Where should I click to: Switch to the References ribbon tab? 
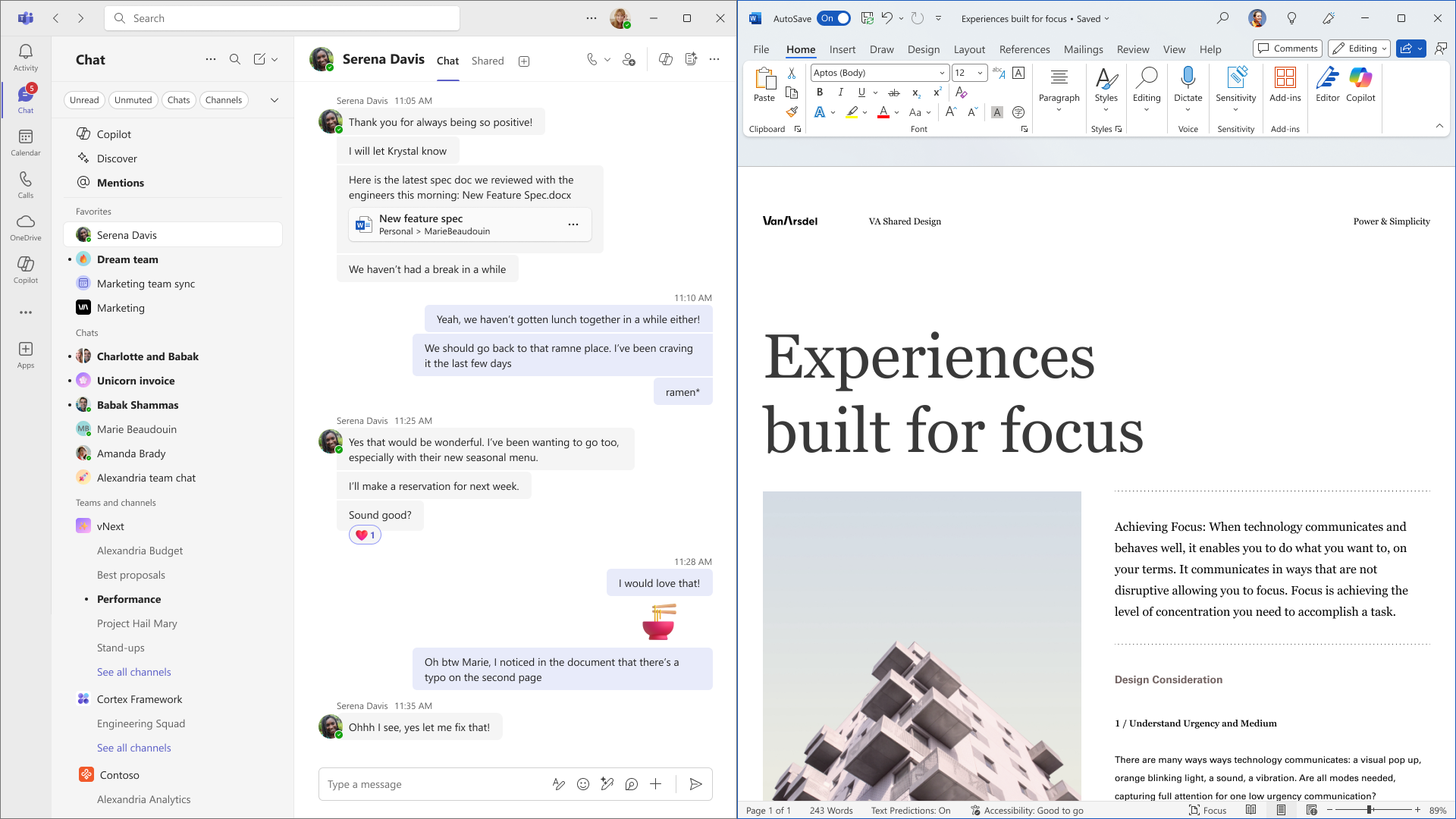pyautogui.click(x=1025, y=49)
